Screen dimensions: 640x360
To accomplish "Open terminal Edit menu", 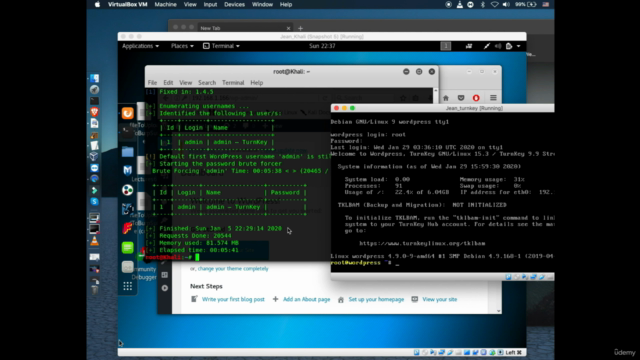I will coord(168,82).
